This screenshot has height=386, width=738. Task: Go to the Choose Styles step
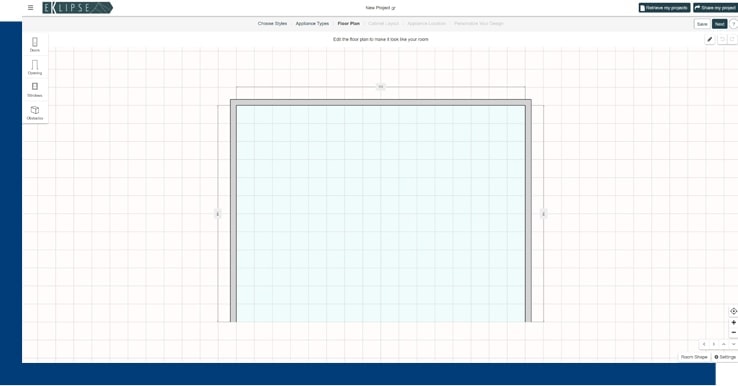pos(272,24)
